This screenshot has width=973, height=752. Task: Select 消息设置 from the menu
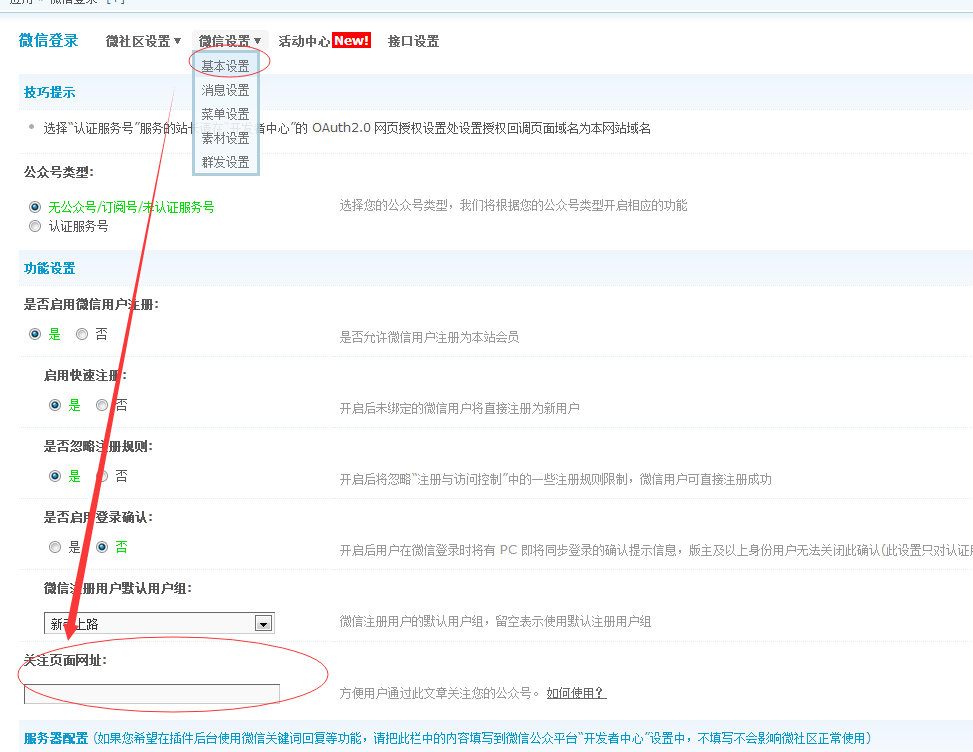pos(225,90)
